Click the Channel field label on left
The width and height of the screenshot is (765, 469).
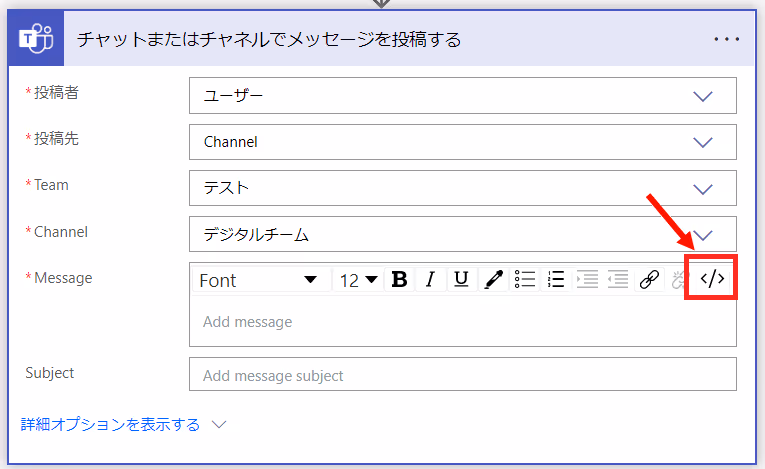pyautogui.click(x=60, y=232)
